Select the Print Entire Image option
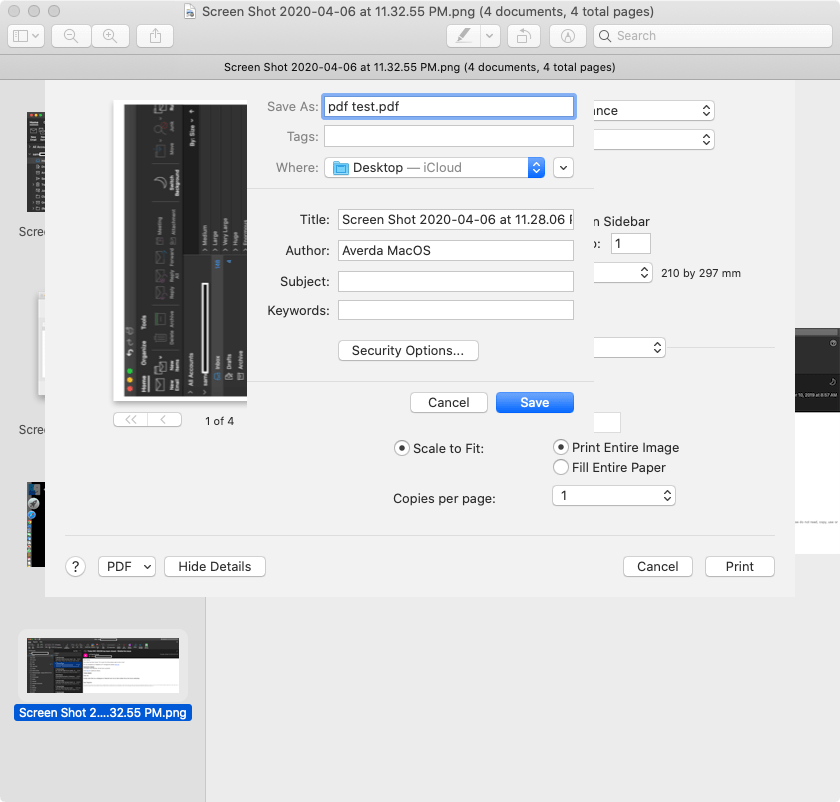Viewport: 840px width, 802px height. point(561,447)
